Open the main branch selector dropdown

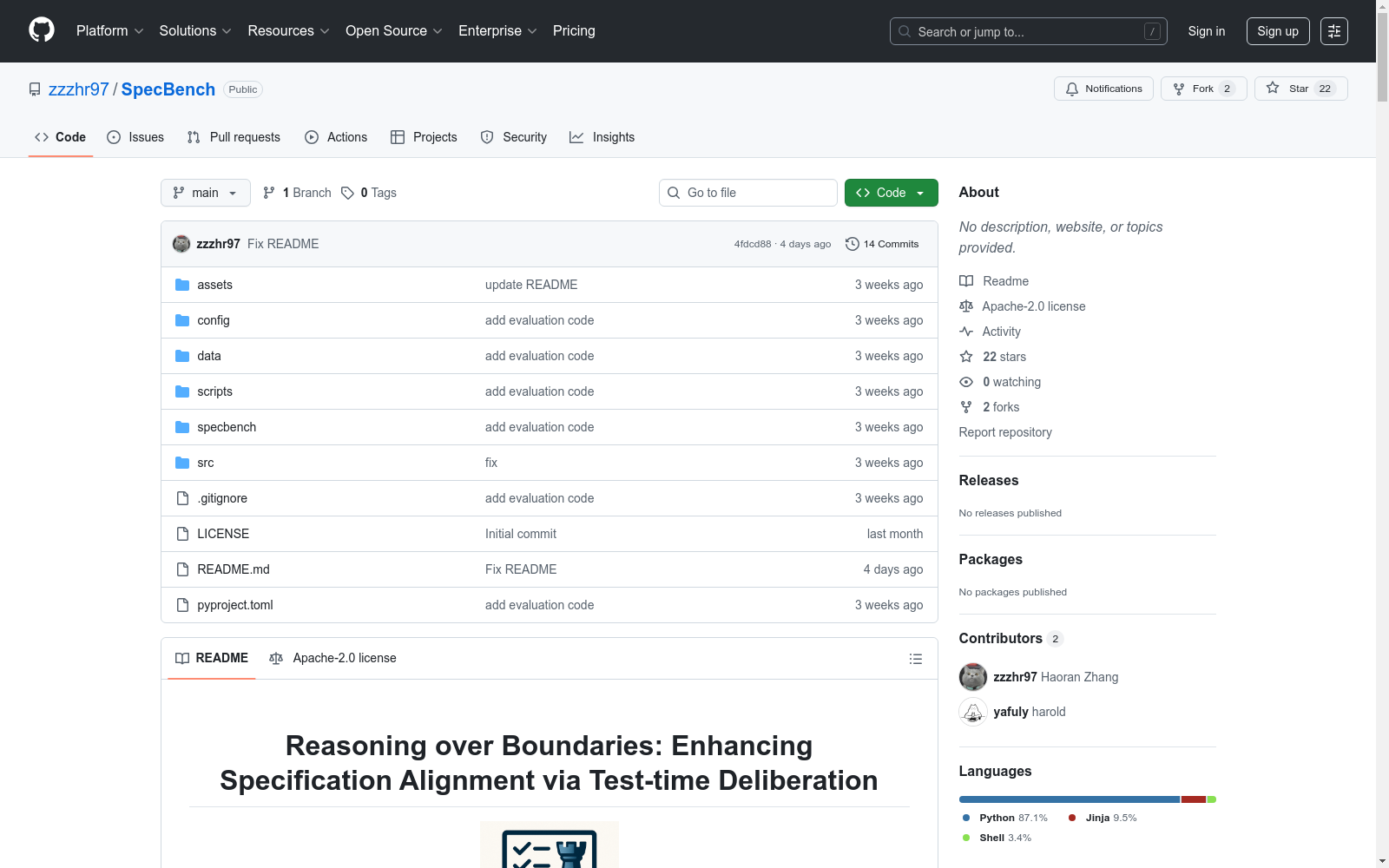(206, 193)
